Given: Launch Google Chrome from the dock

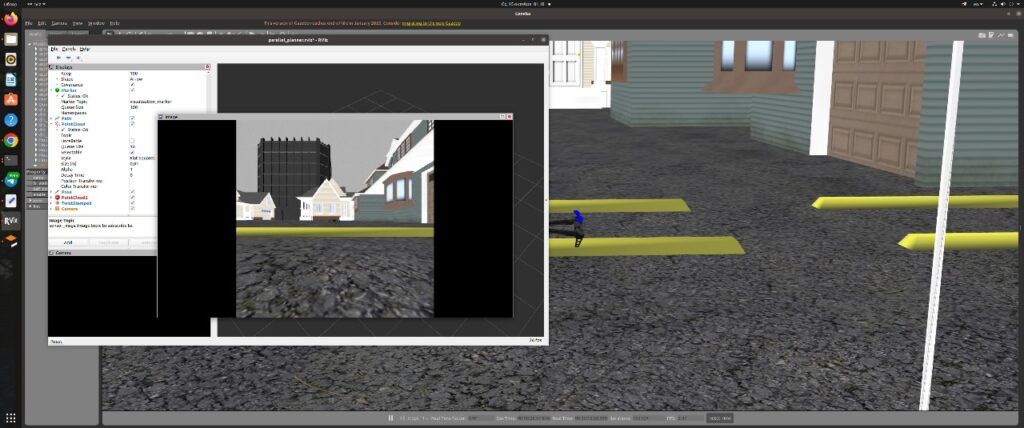Looking at the screenshot, I should pos(11,140).
